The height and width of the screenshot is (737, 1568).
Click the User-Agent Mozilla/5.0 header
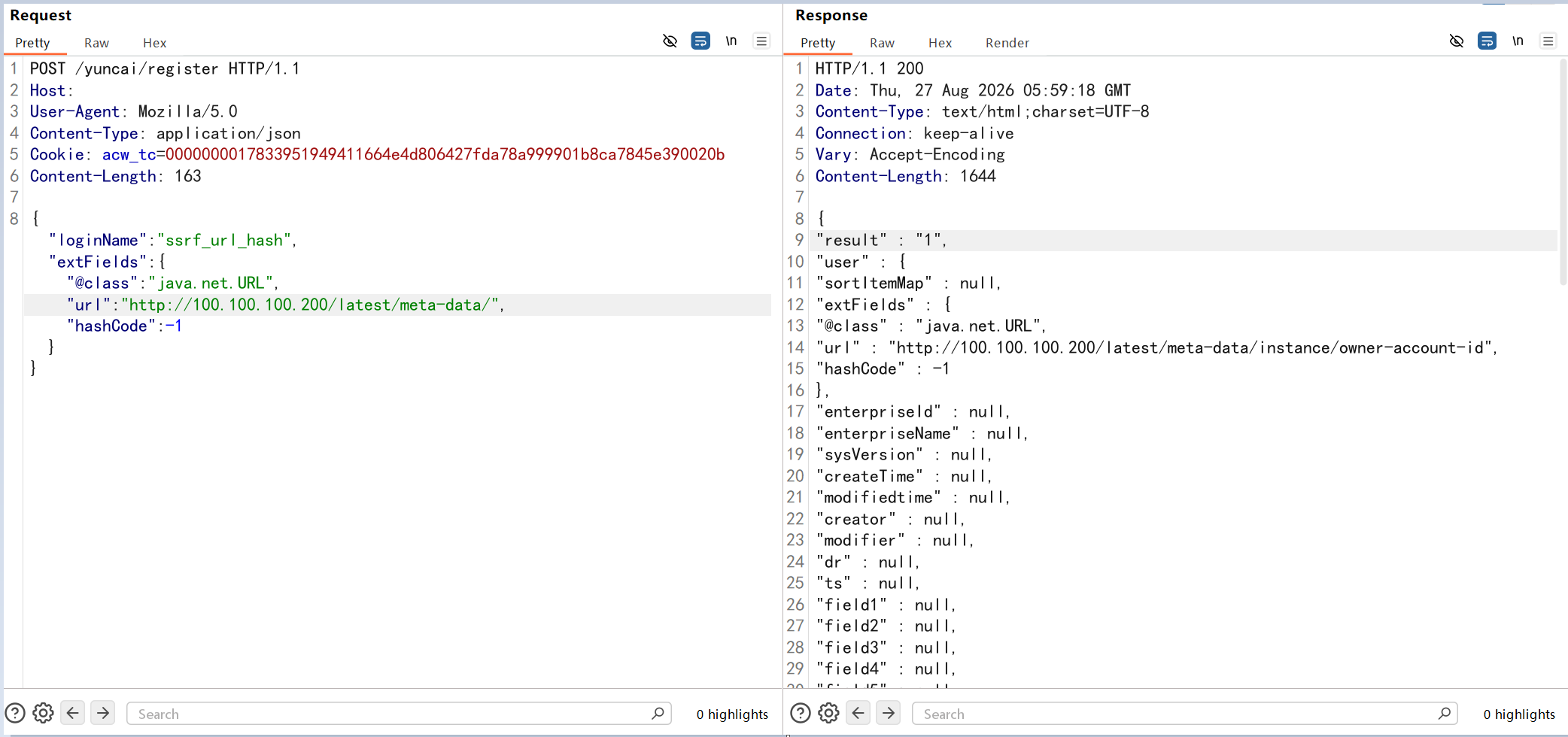click(133, 111)
